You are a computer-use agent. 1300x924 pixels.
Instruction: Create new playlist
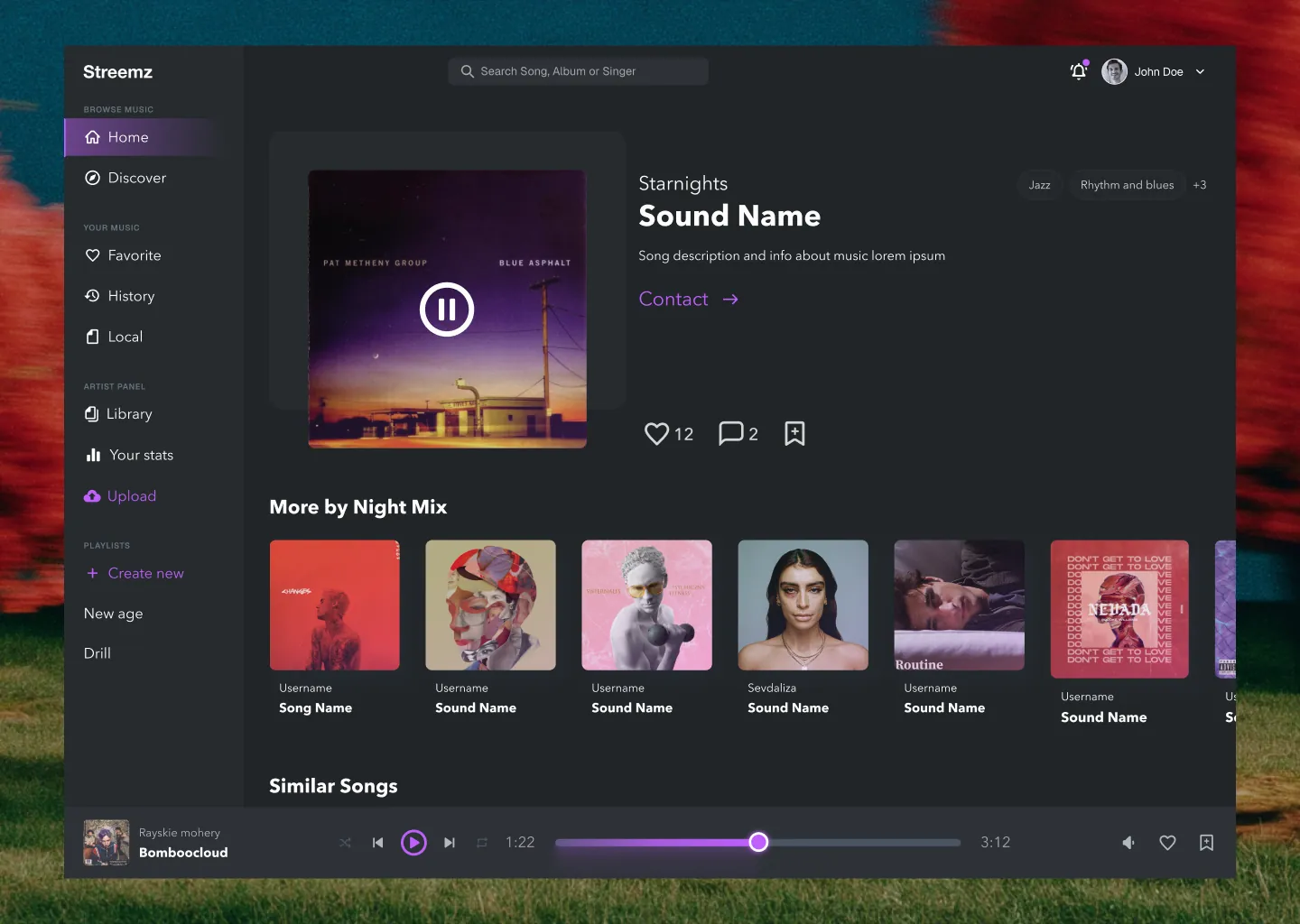135,573
